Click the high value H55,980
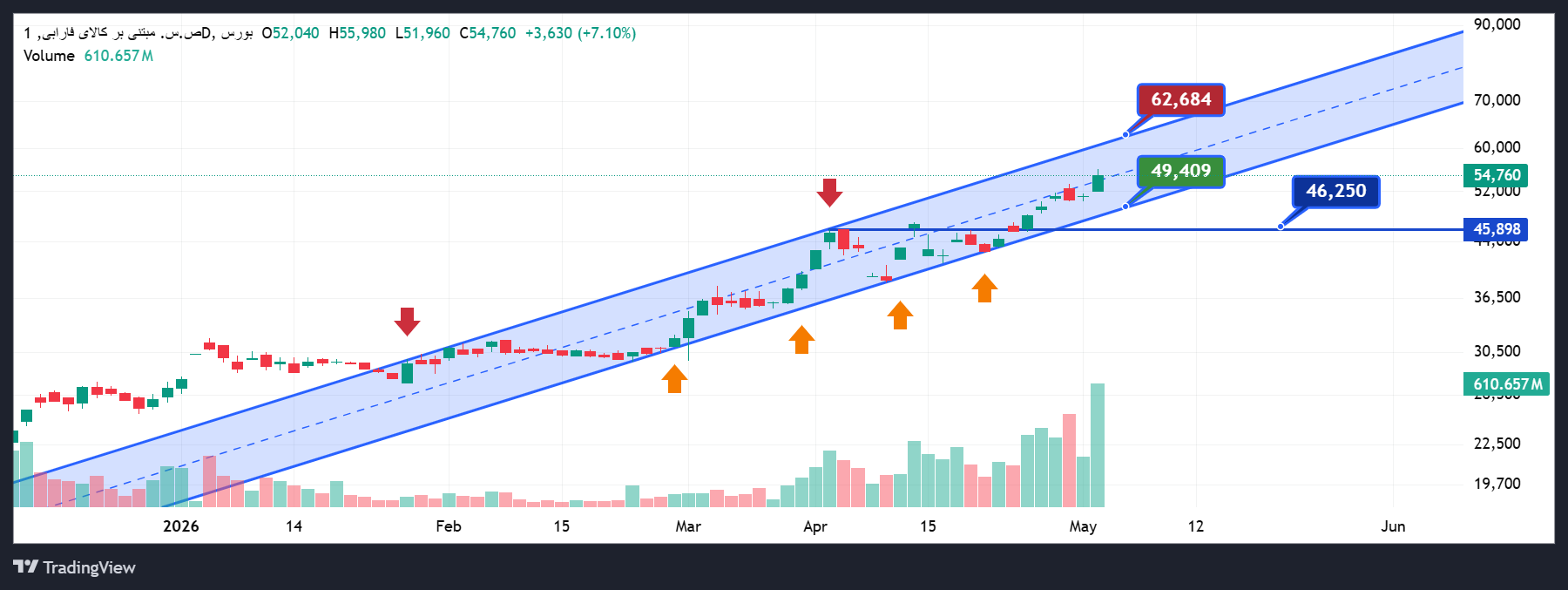This screenshot has width=1568, height=590. pyautogui.click(x=357, y=33)
